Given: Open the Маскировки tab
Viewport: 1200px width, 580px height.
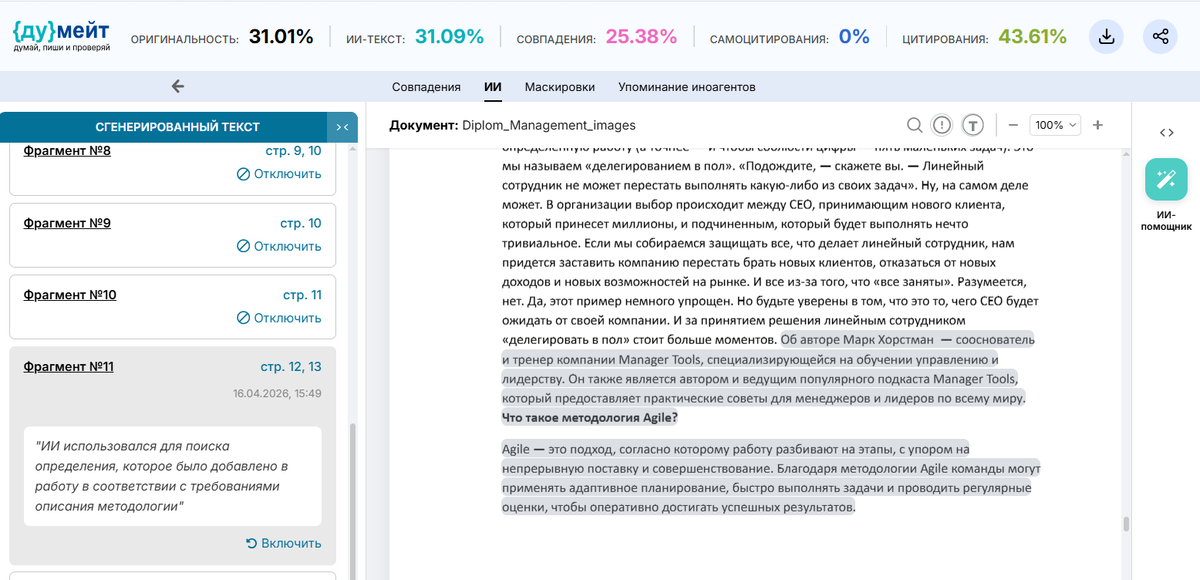Looking at the screenshot, I should click(x=560, y=87).
